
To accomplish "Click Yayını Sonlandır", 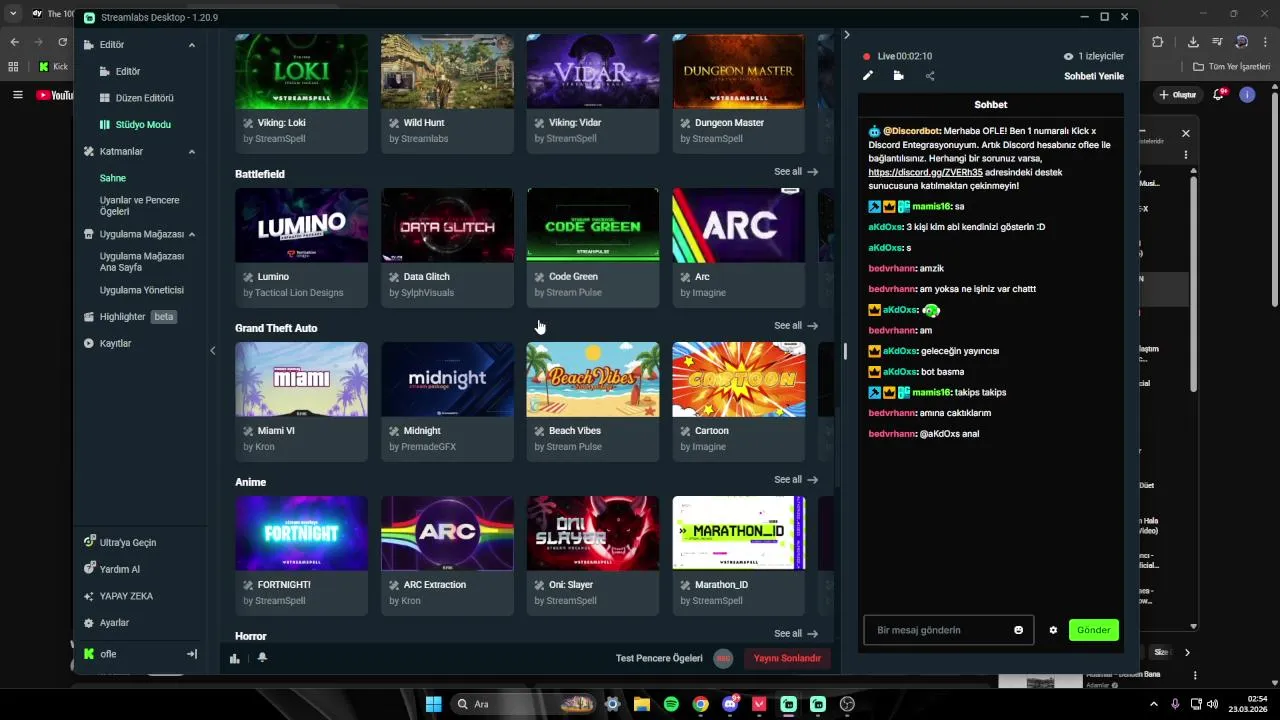I will coord(787,658).
